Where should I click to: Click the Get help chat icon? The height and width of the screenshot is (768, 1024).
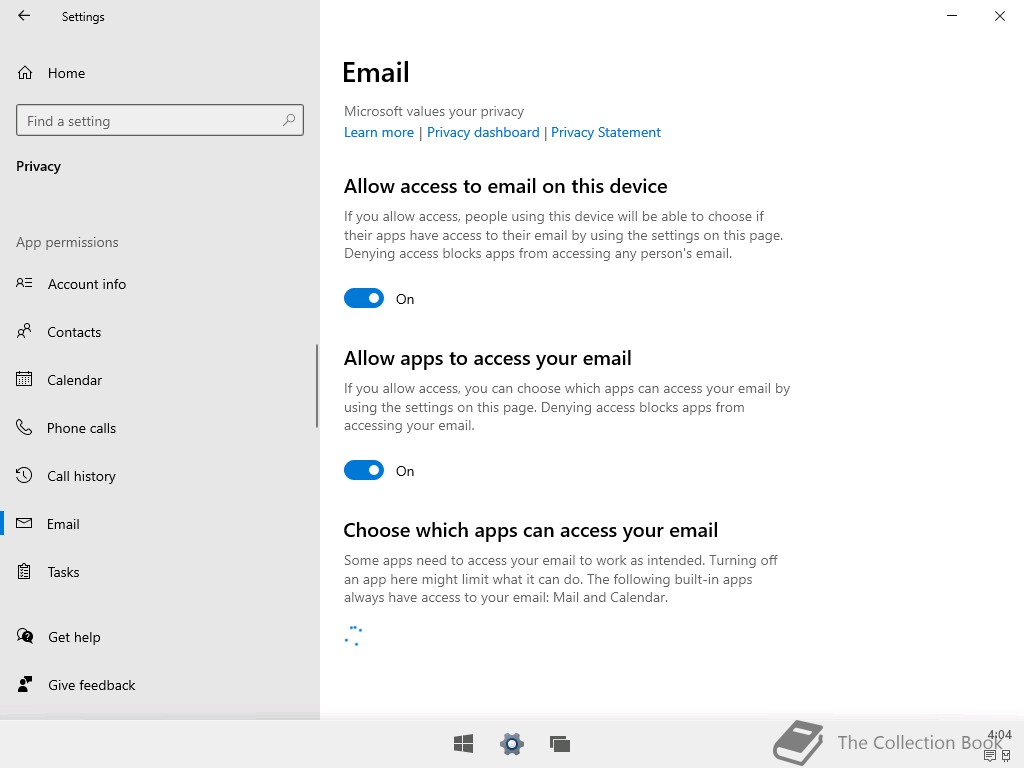coord(25,636)
